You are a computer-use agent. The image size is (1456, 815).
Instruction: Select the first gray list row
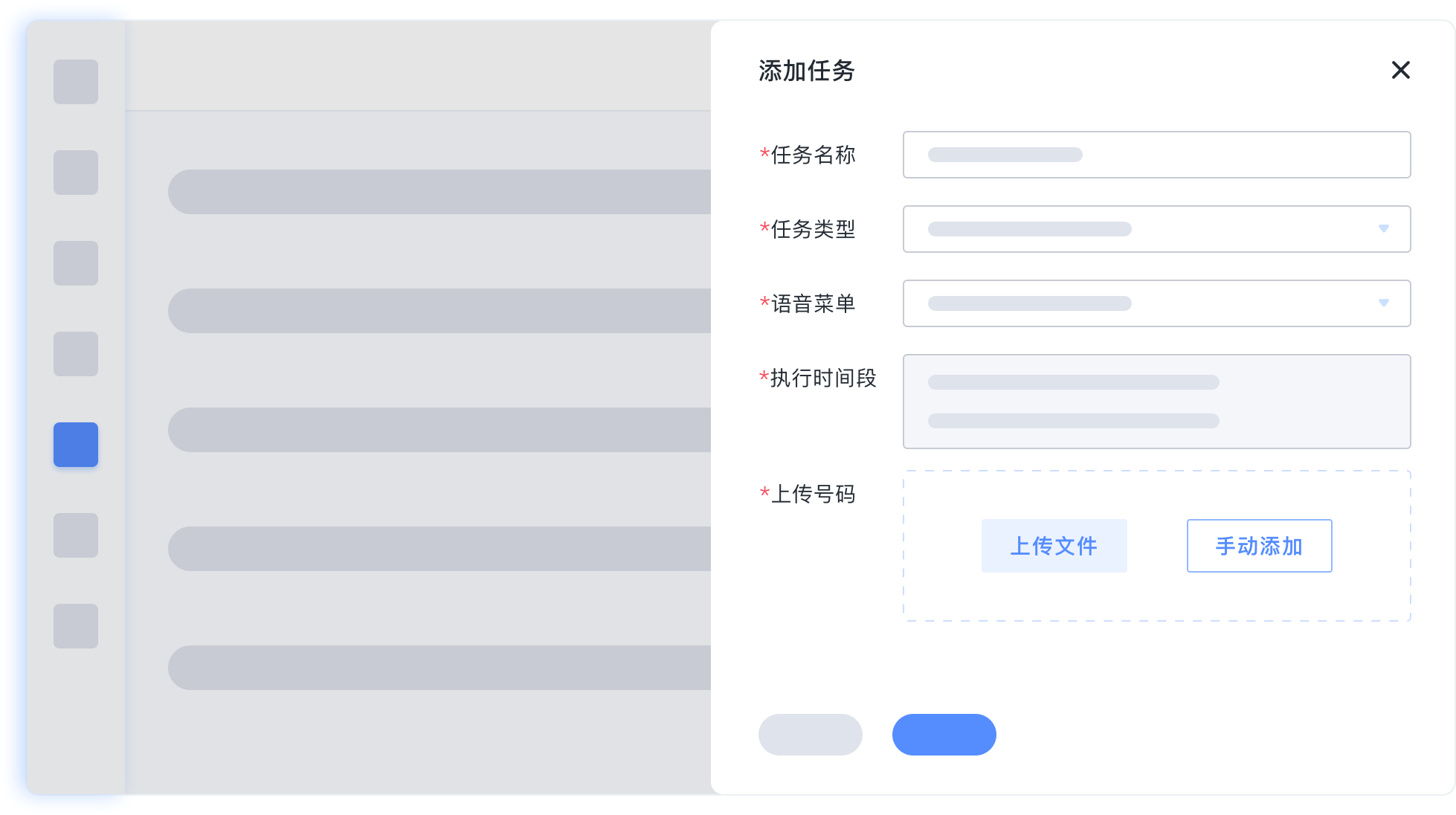tap(439, 192)
